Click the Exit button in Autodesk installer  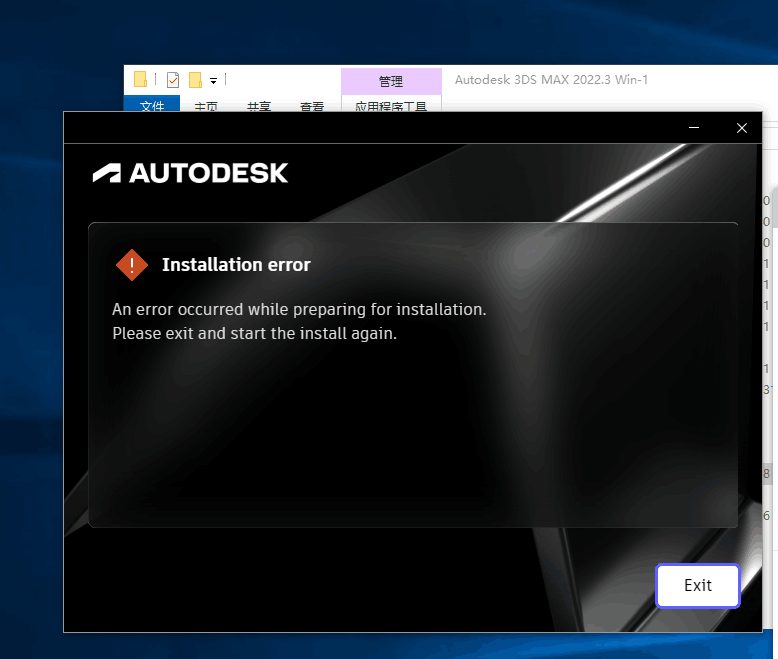(698, 586)
